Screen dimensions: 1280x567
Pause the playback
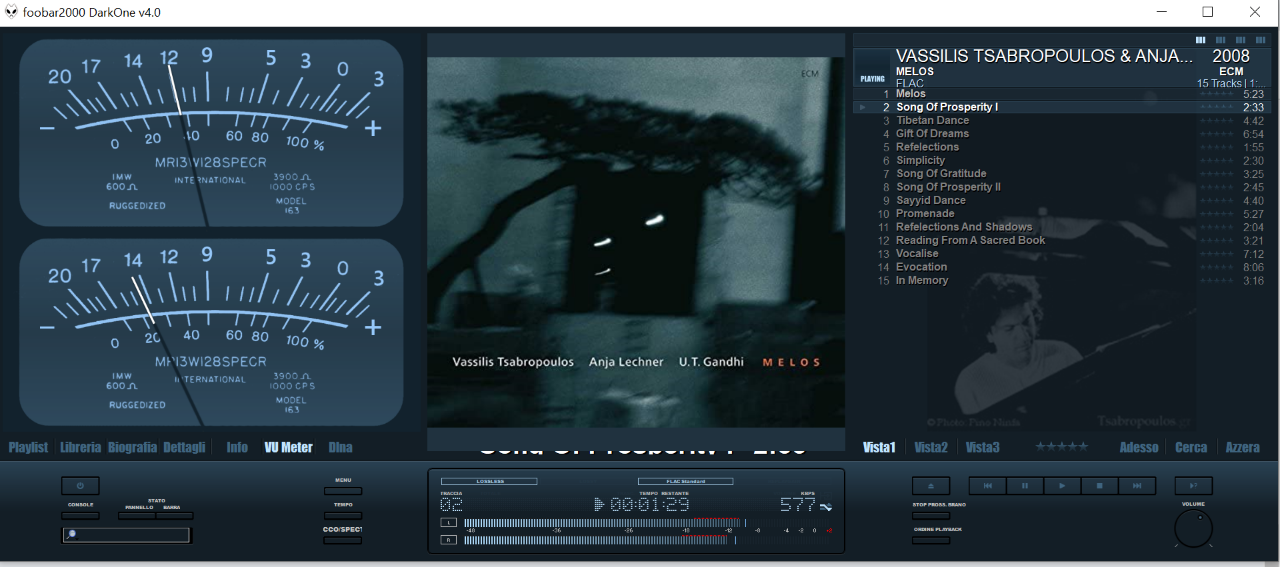(x=1025, y=486)
